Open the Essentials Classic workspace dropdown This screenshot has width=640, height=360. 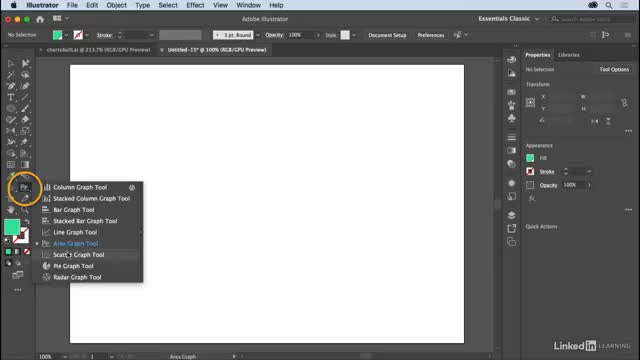509,19
